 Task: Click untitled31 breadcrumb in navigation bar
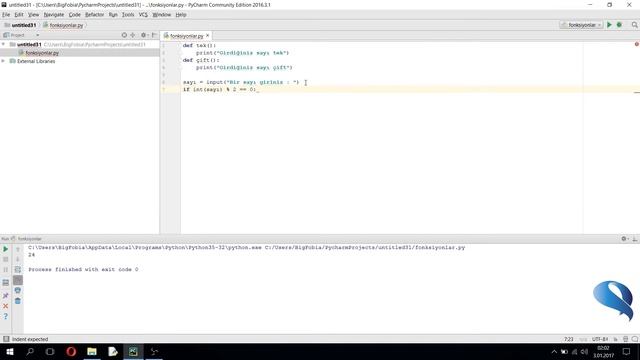pyautogui.click(x=23, y=25)
